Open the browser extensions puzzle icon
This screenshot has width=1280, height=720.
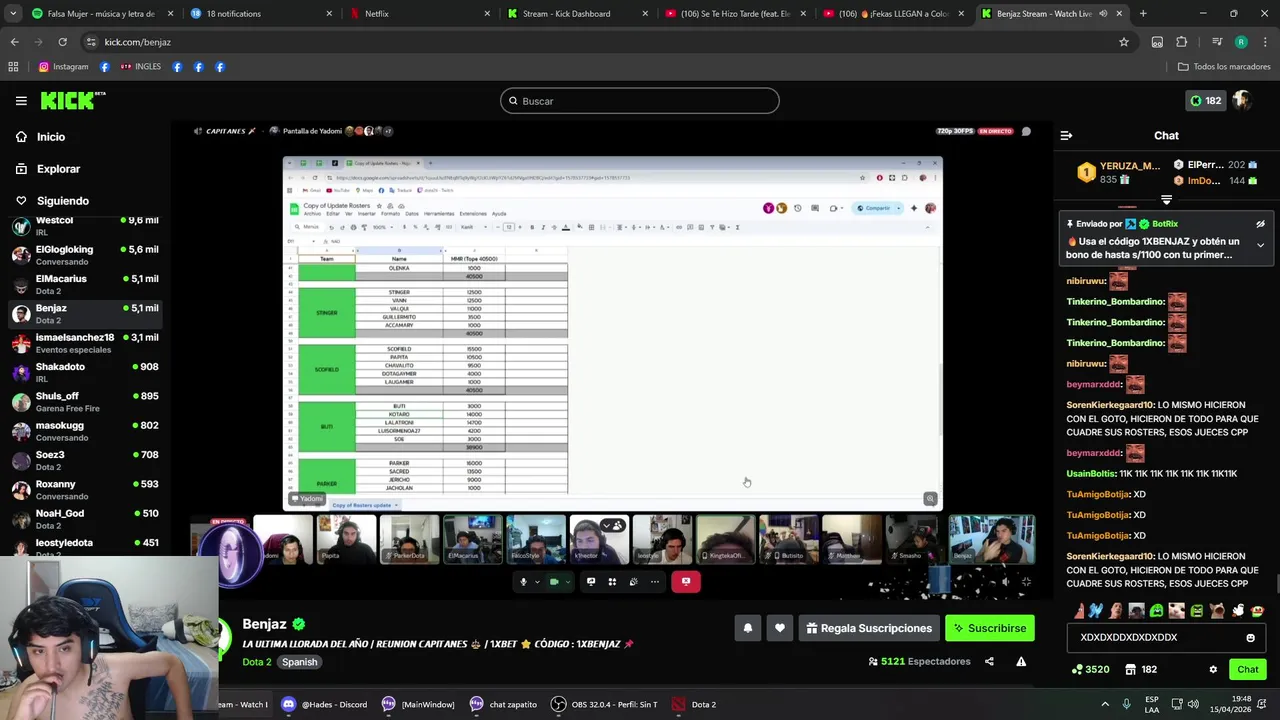(x=1182, y=42)
